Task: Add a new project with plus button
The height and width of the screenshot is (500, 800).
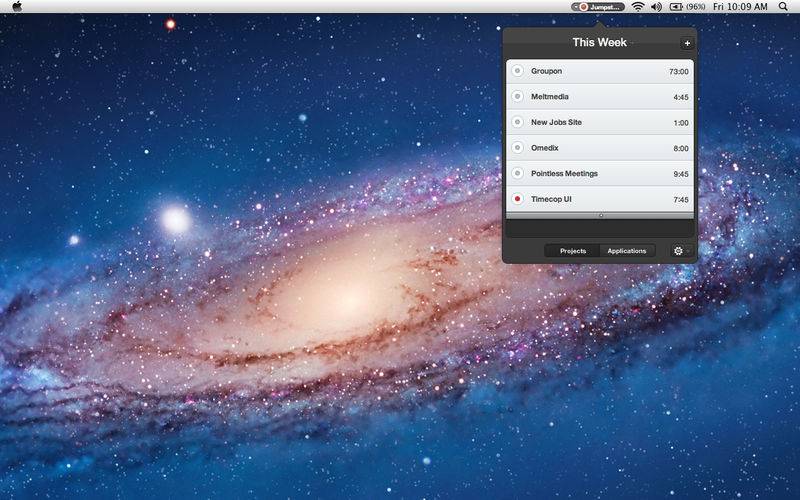Action: (x=687, y=43)
